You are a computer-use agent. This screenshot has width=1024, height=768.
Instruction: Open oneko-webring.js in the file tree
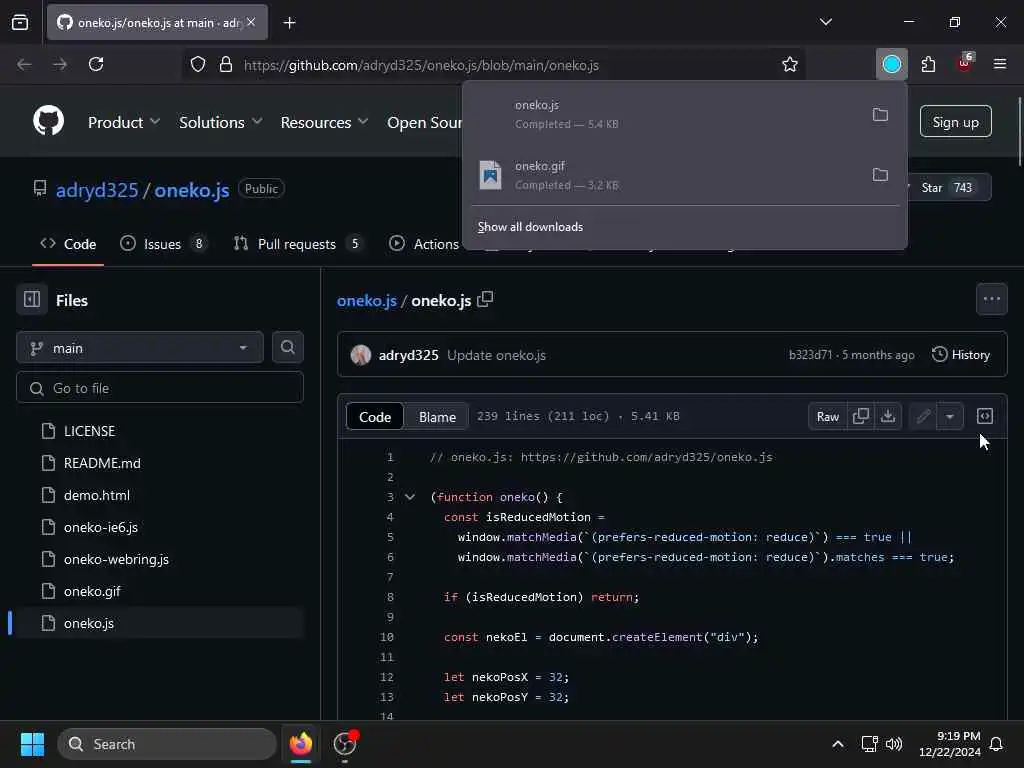pos(116,559)
